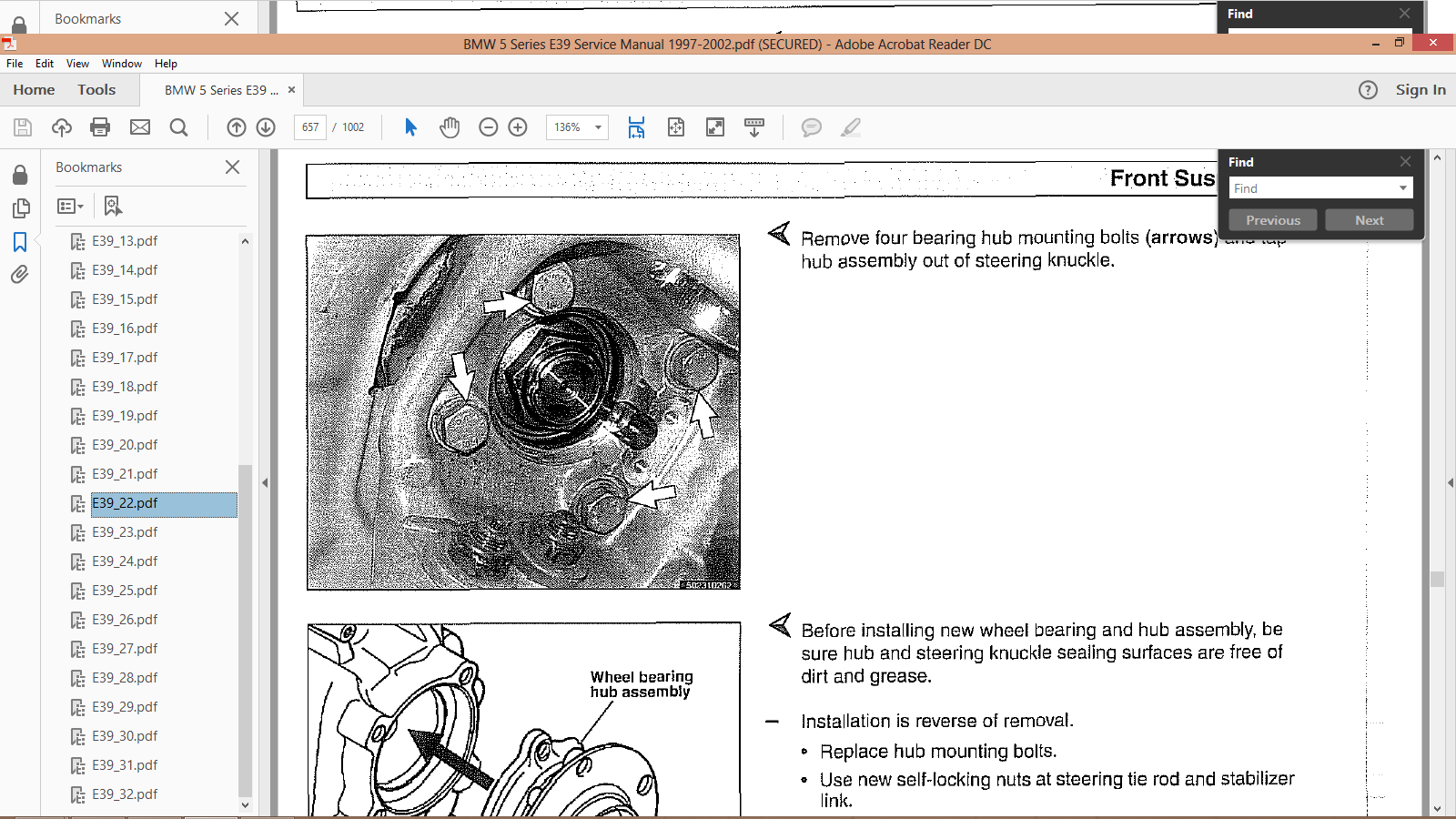Image resolution: width=1456 pixels, height=819 pixels.
Task: Click the Next find button
Action: [x=1370, y=220]
